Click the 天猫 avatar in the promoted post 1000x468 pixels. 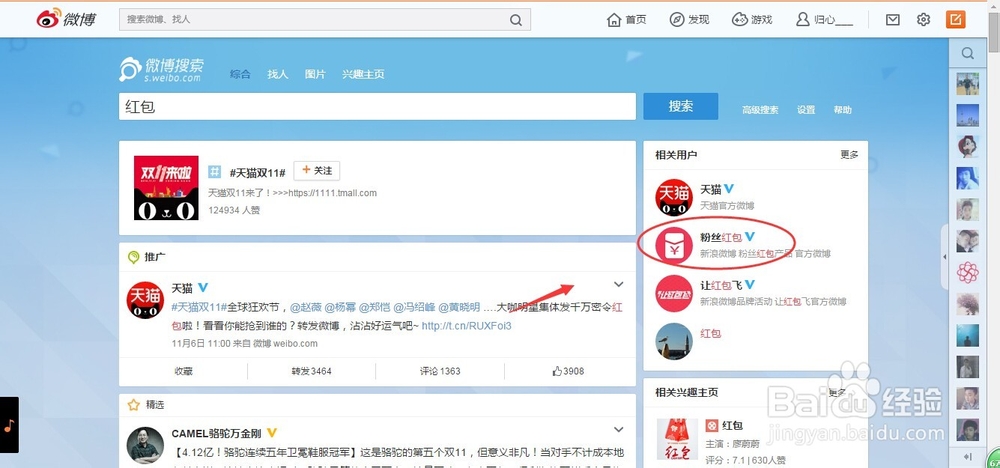click(145, 300)
